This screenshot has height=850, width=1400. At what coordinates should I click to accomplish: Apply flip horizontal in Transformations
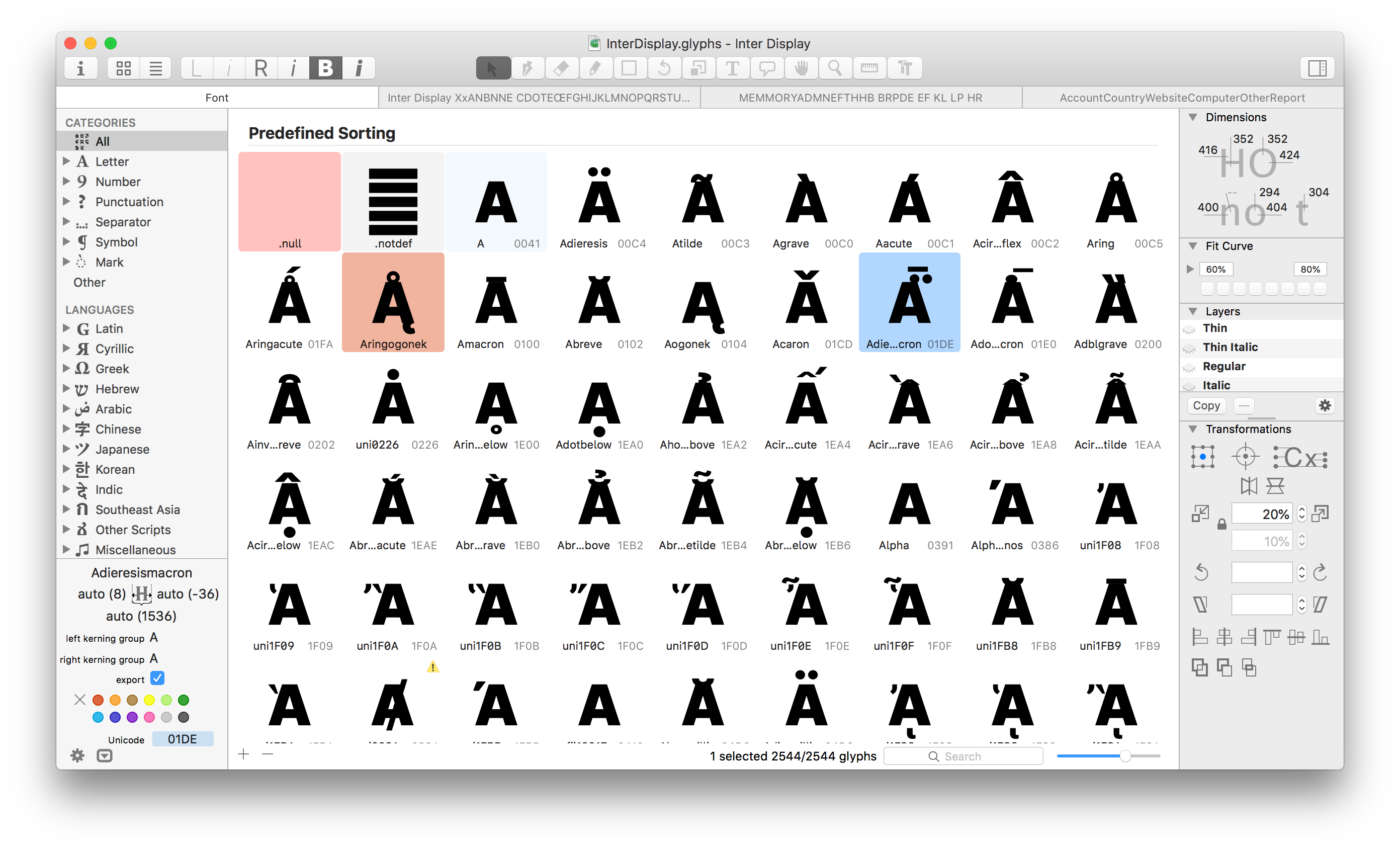pyautogui.click(x=1250, y=486)
